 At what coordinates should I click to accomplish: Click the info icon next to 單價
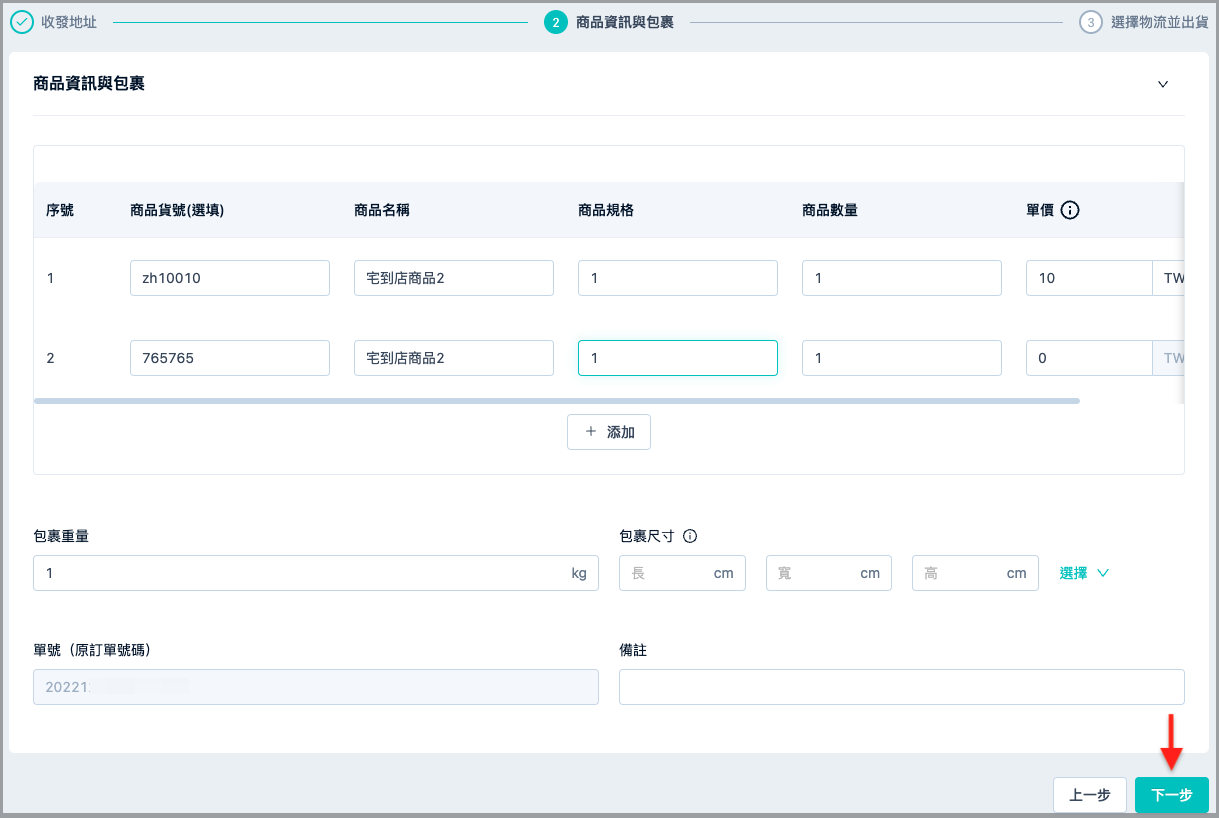[x=1070, y=210]
